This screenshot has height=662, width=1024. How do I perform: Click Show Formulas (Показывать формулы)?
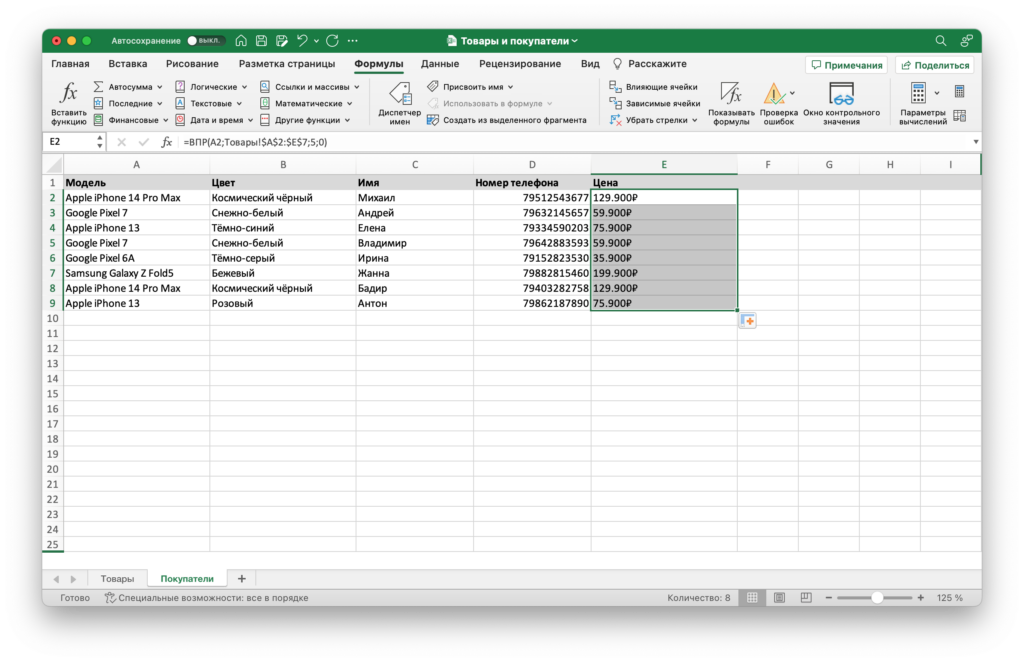pyautogui.click(x=731, y=102)
